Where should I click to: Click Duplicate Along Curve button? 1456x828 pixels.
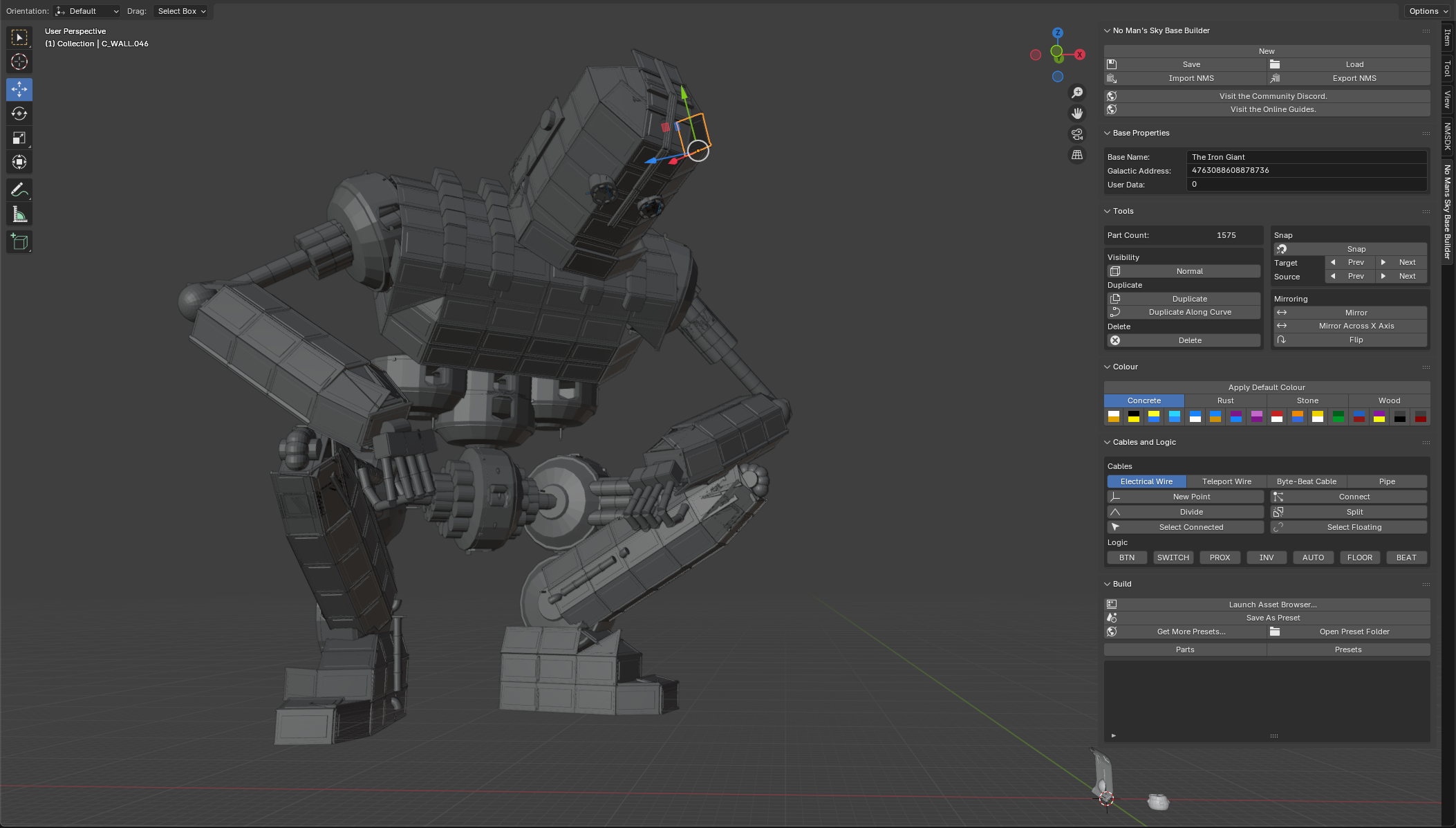(1189, 312)
